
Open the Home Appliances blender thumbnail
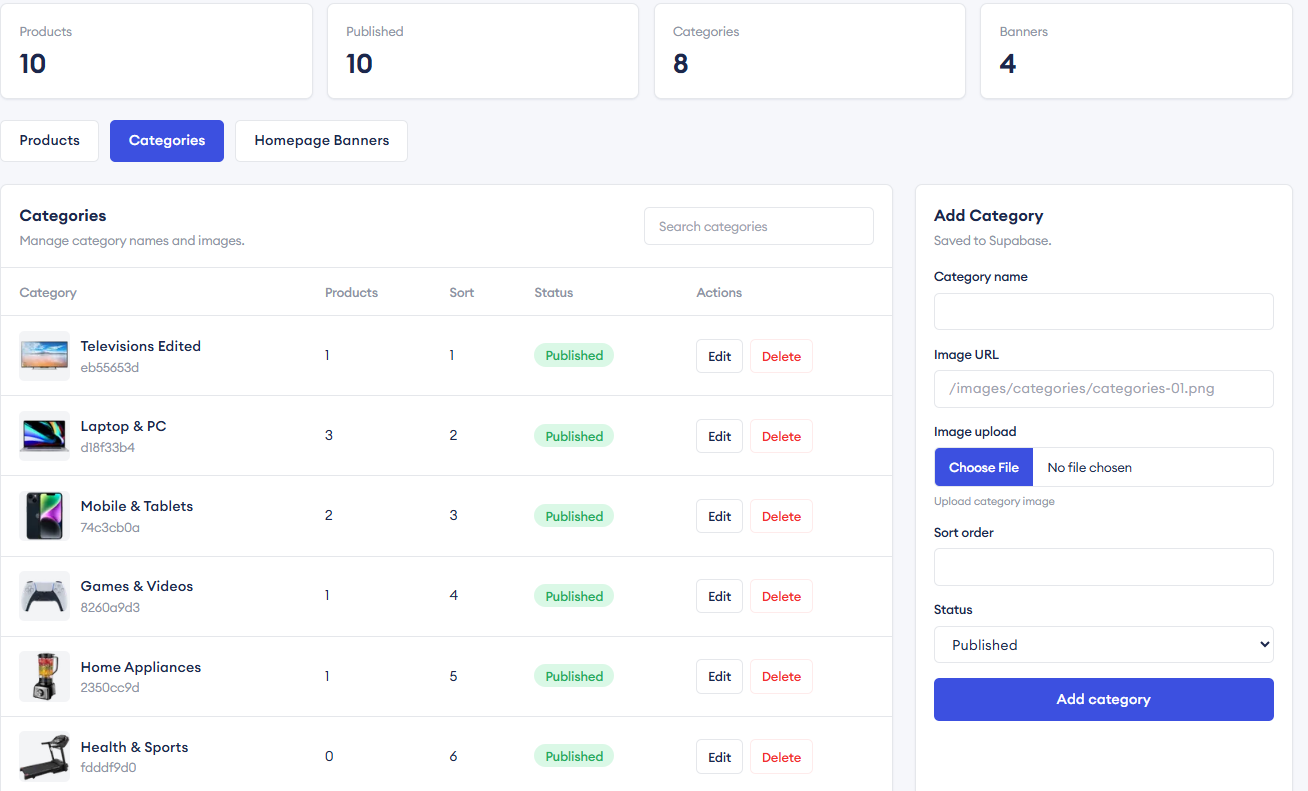(x=44, y=676)
